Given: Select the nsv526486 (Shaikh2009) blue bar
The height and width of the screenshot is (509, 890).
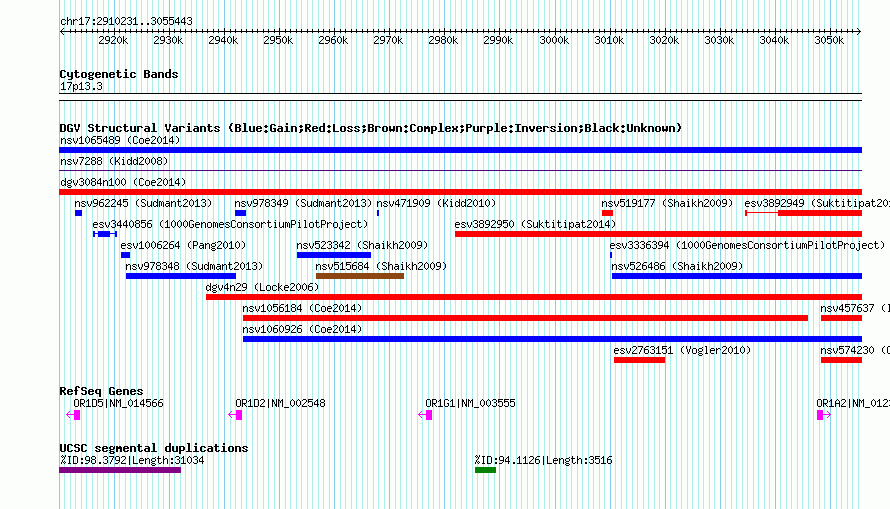Looking at the screenshot, I should 737,276.
